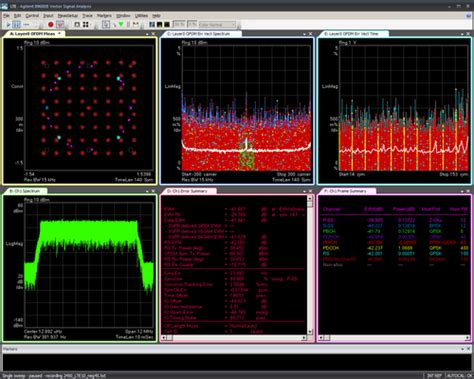Click the middle dark display appearance icon
The image size is (474, 379).
point(159,25)
